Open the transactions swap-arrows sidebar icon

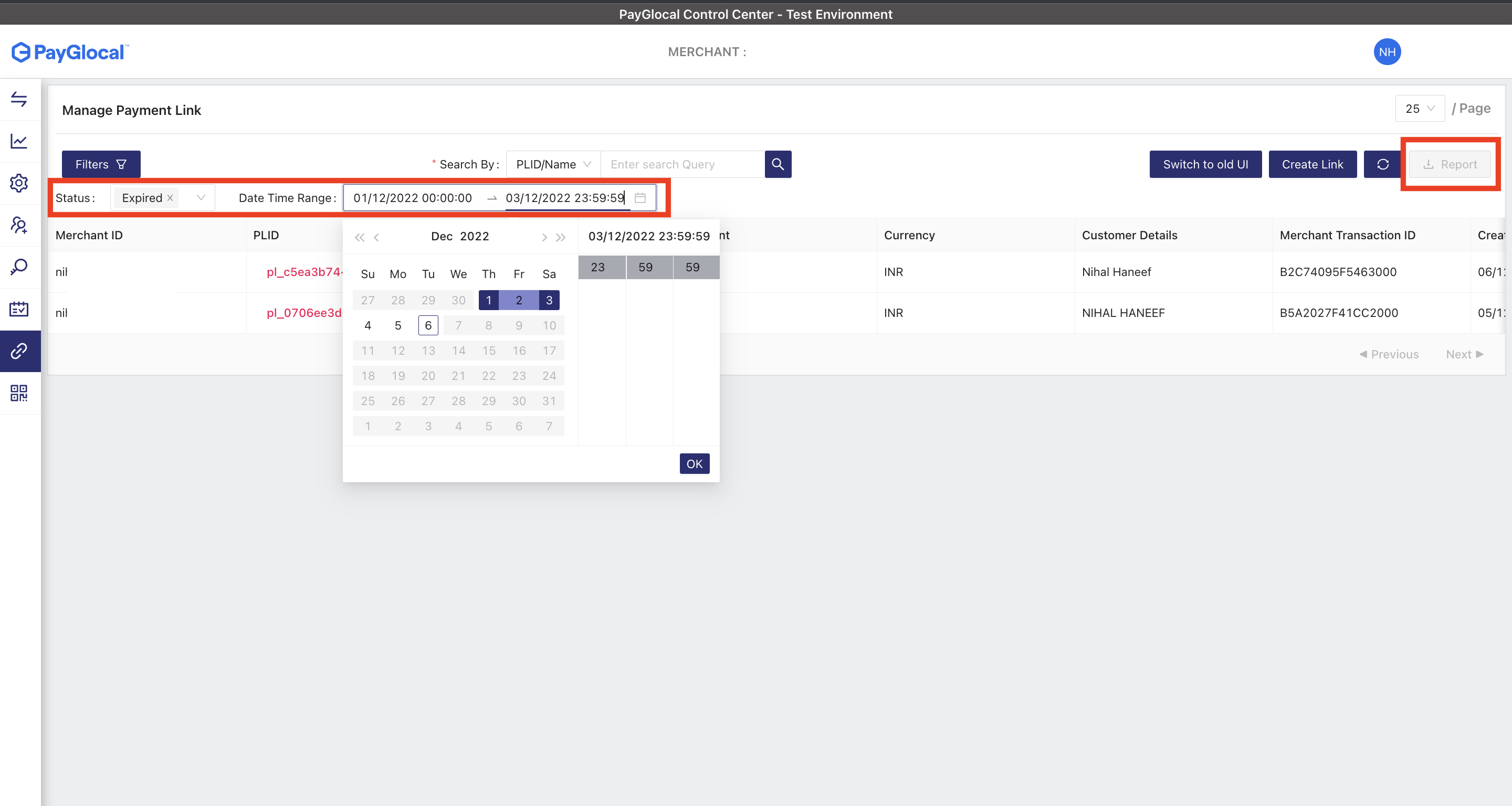[19, 99]
